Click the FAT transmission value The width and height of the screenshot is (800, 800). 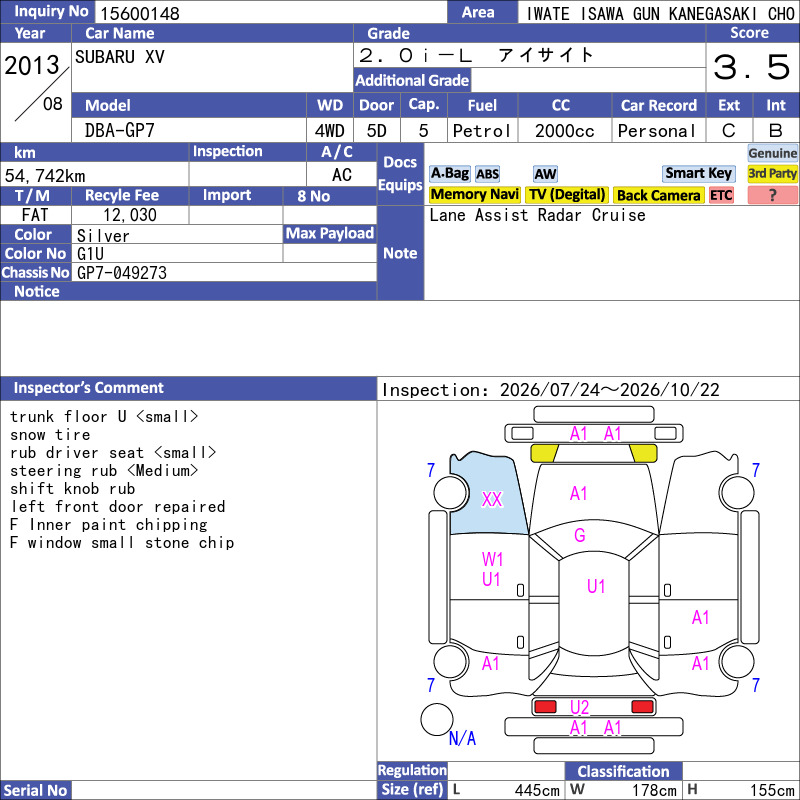click(35, 215)
